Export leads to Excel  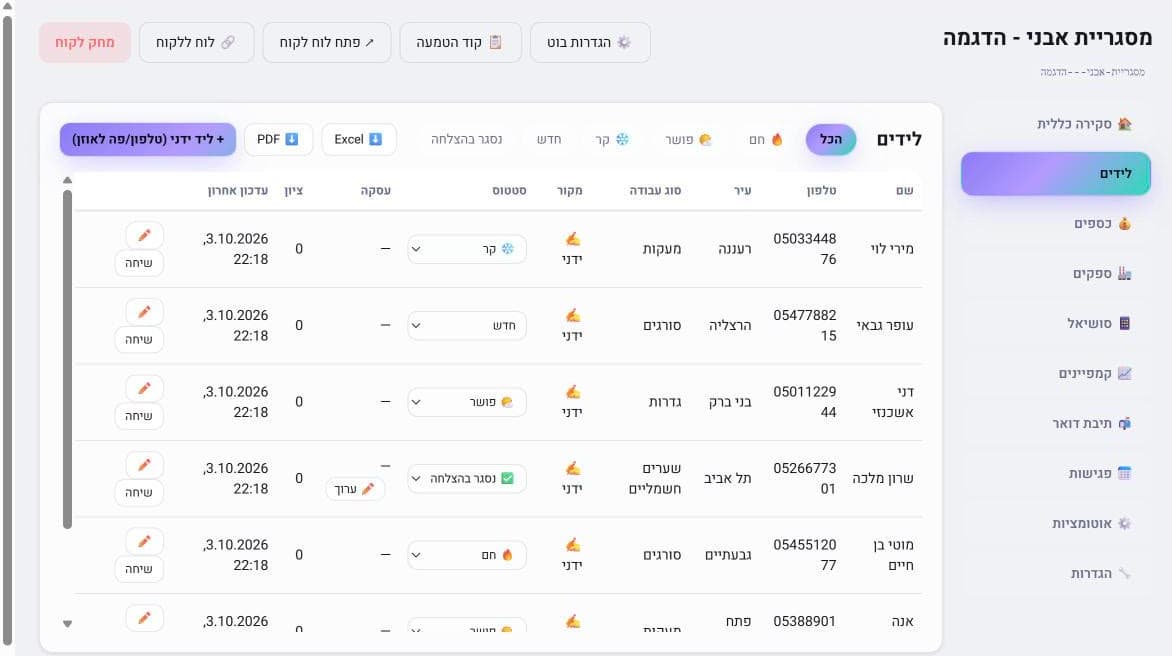tap(359, 140)
